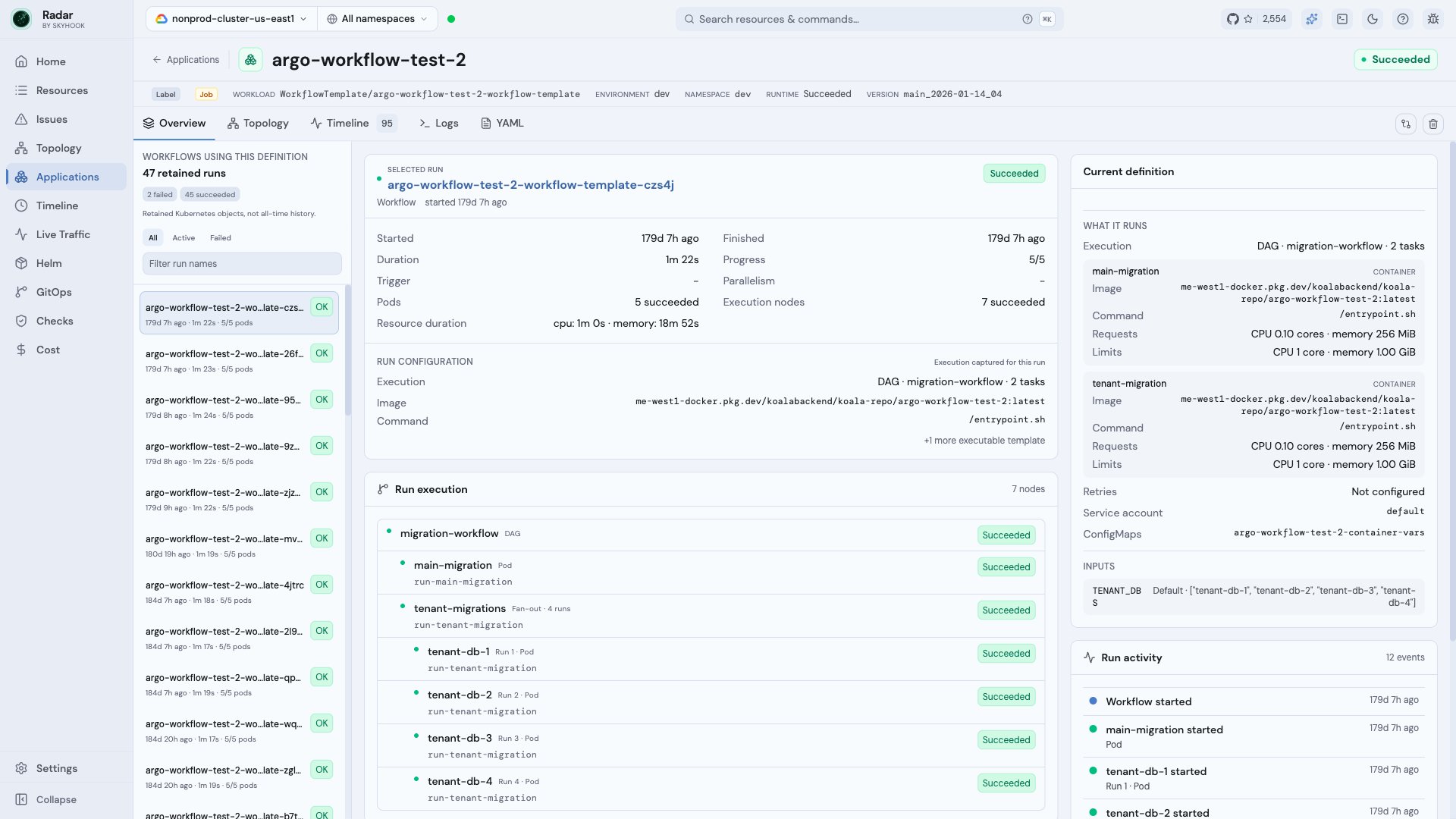The height and width of the screenshot is (819, 1456).
Task: Open GitOps in the sidebar
Action: point(66,292)
